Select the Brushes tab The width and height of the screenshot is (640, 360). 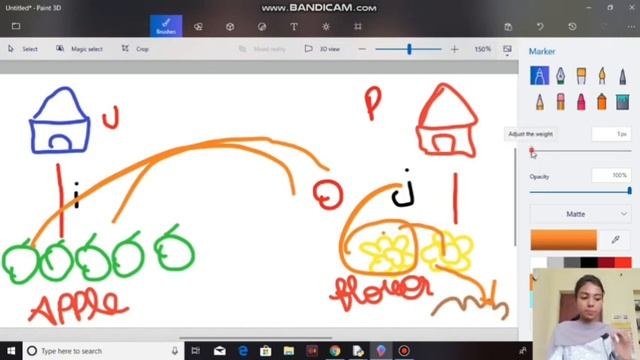coord(166,26)
